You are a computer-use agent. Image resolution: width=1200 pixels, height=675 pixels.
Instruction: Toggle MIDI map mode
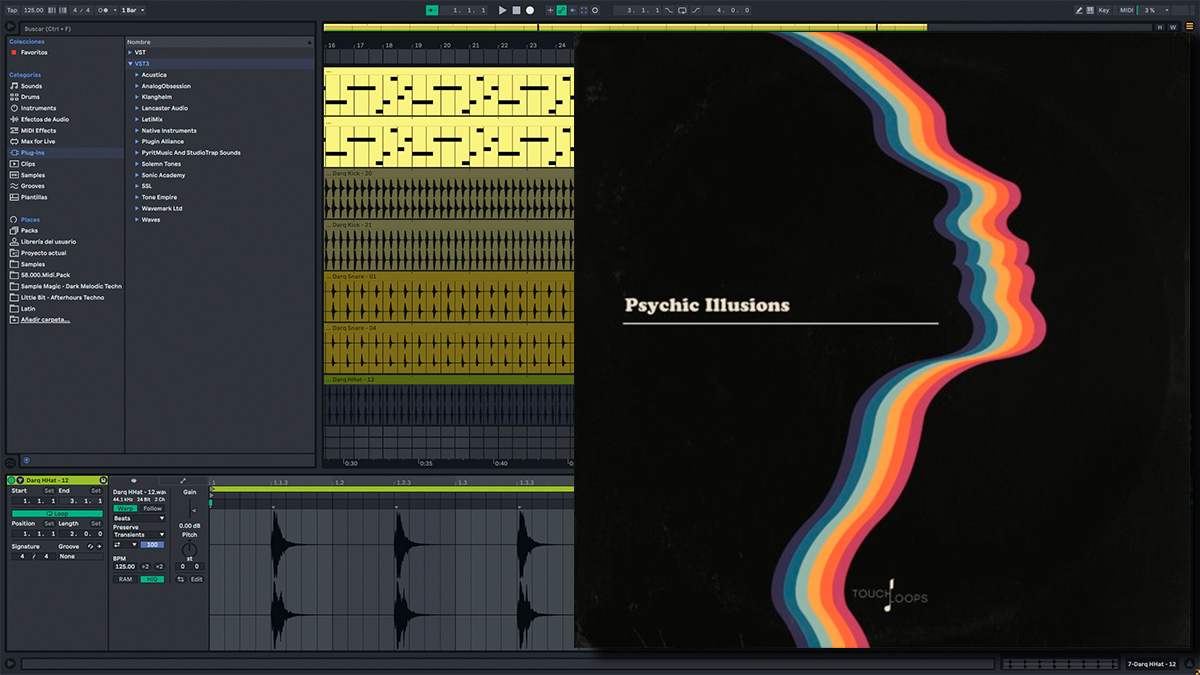(x=1126, y=10)
